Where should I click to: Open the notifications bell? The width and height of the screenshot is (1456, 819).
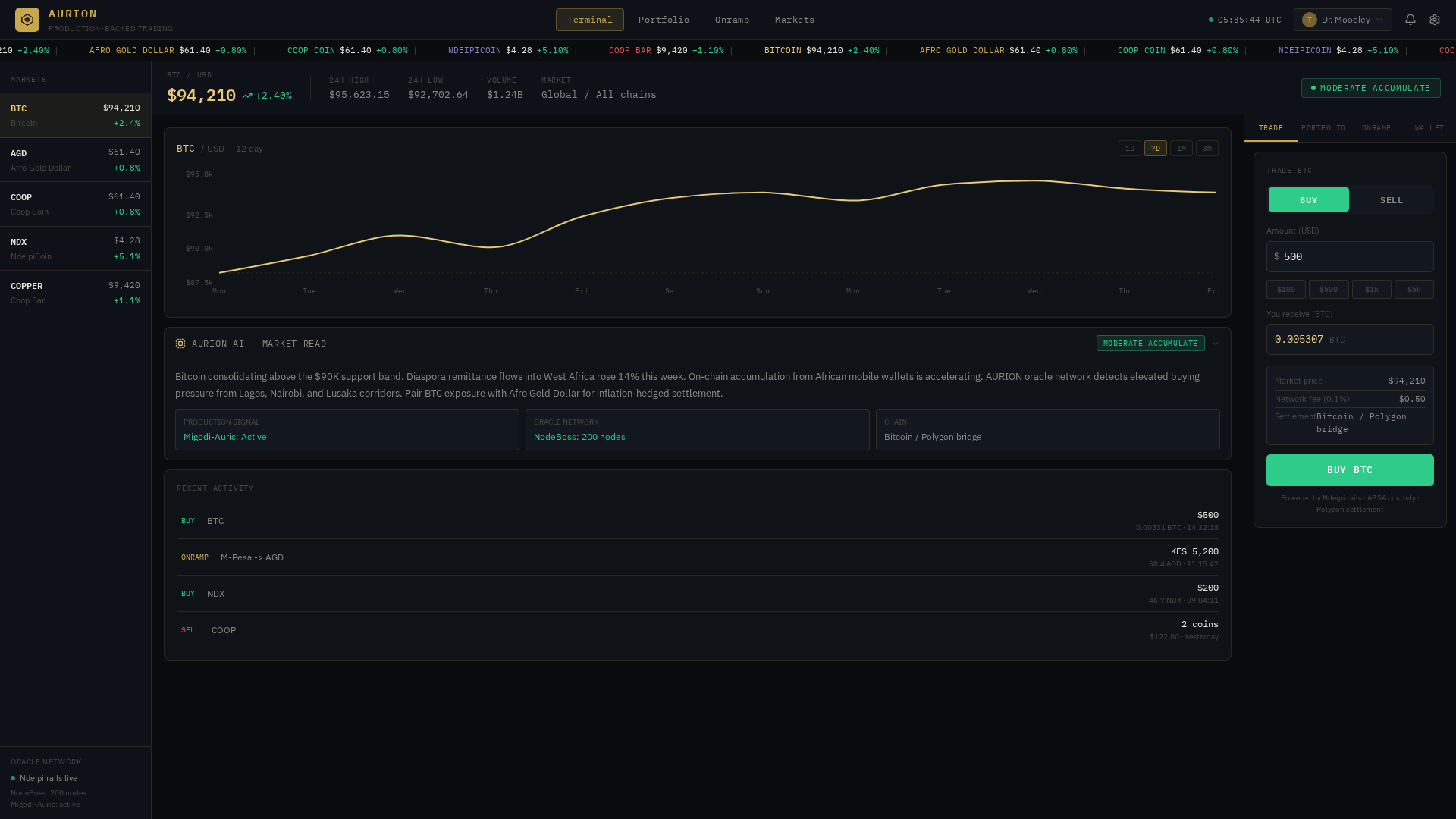point(1410,19)
